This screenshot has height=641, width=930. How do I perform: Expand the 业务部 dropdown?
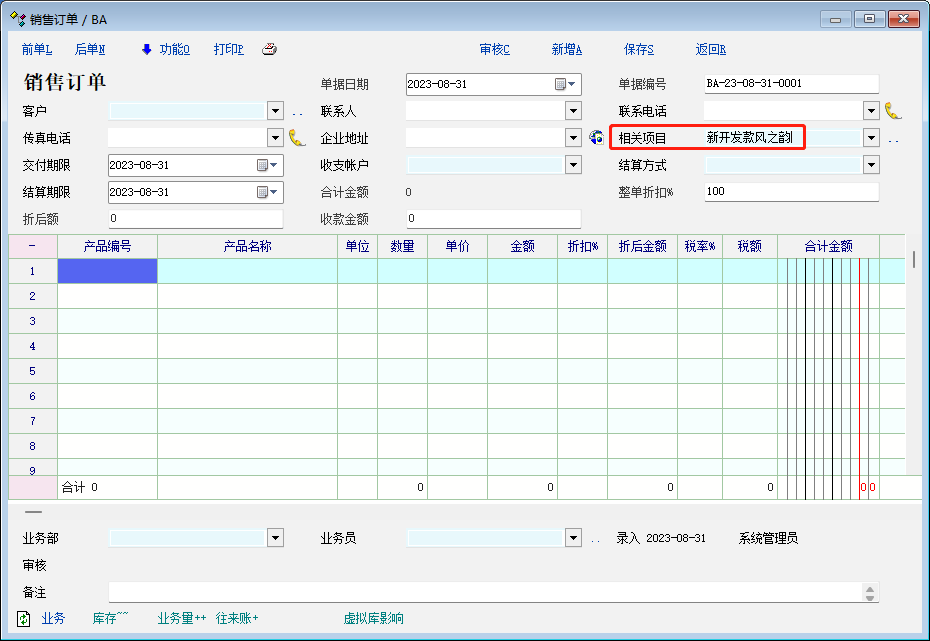tap(276, 538)
